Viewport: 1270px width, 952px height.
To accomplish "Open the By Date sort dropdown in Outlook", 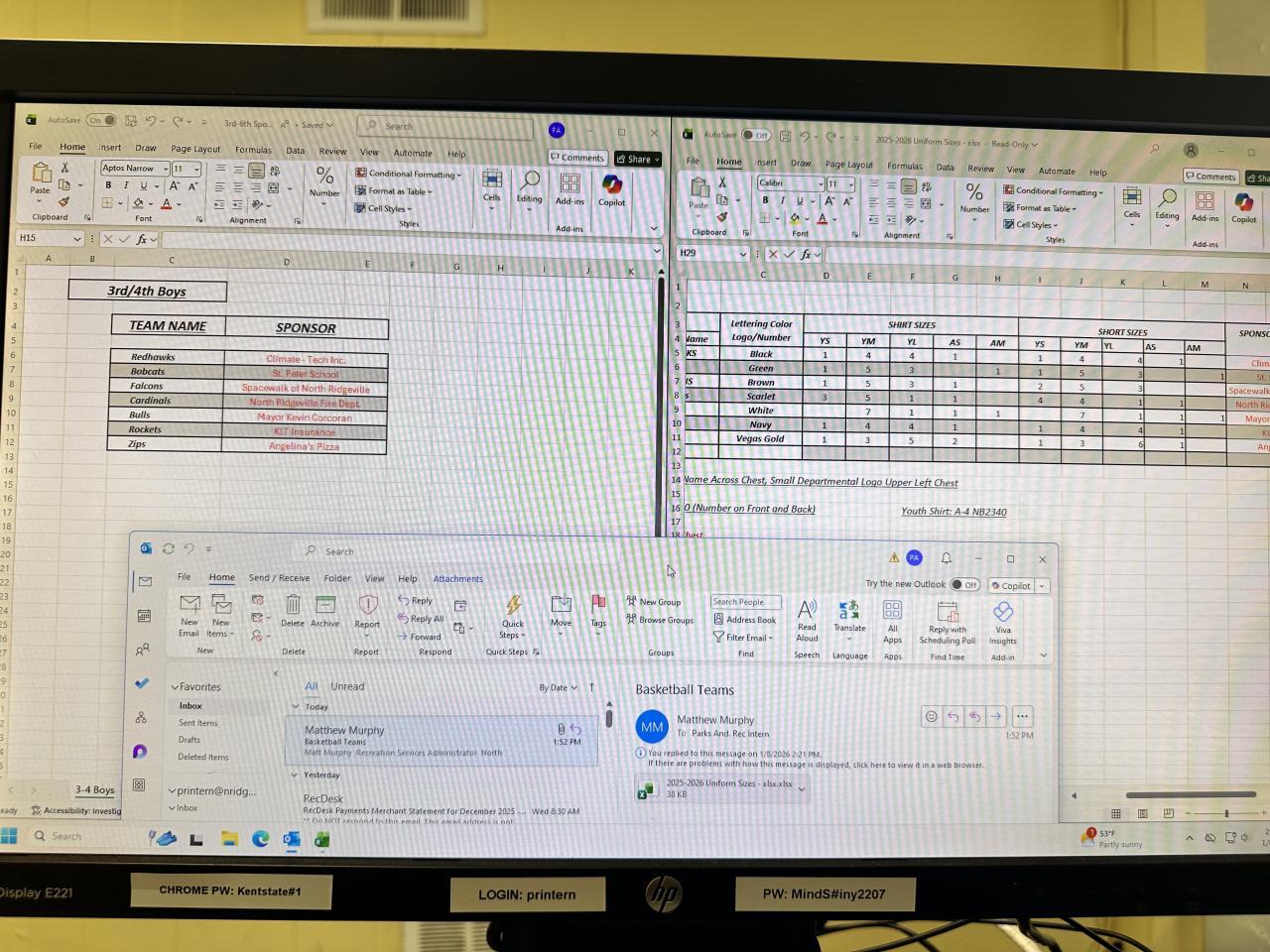I will pos(558,687).
